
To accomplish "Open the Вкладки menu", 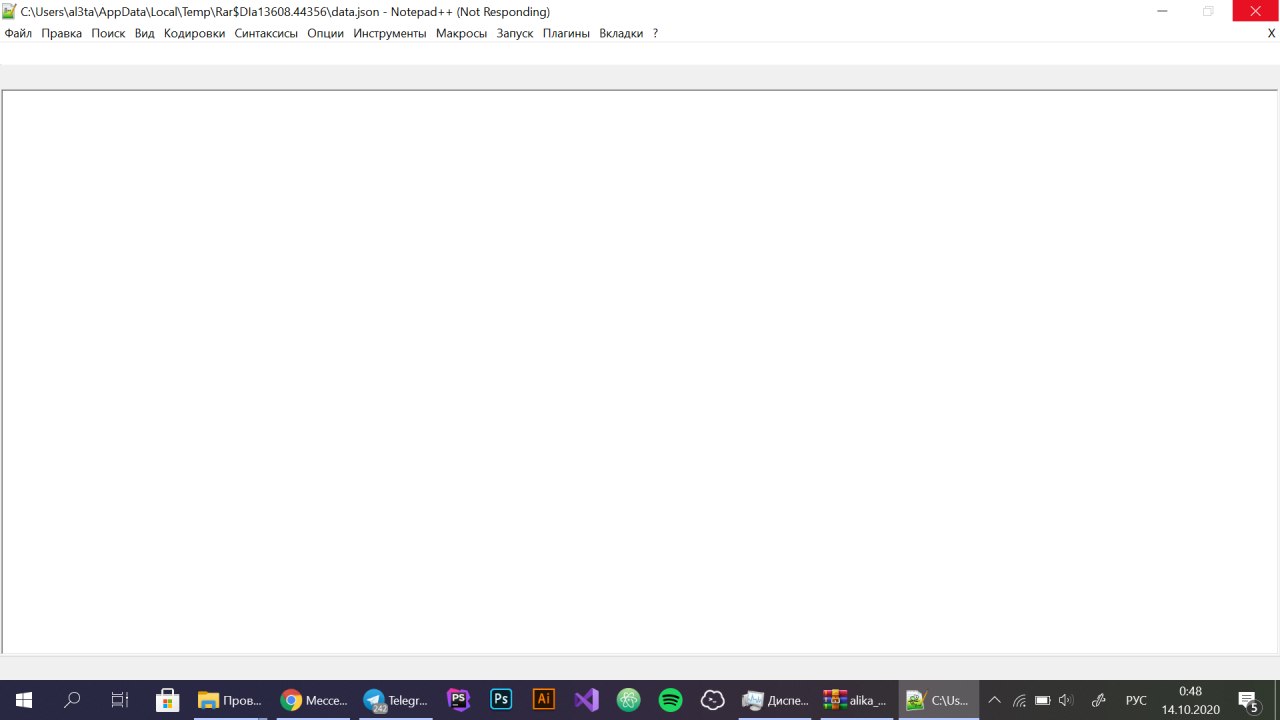I will click(621, 33).
